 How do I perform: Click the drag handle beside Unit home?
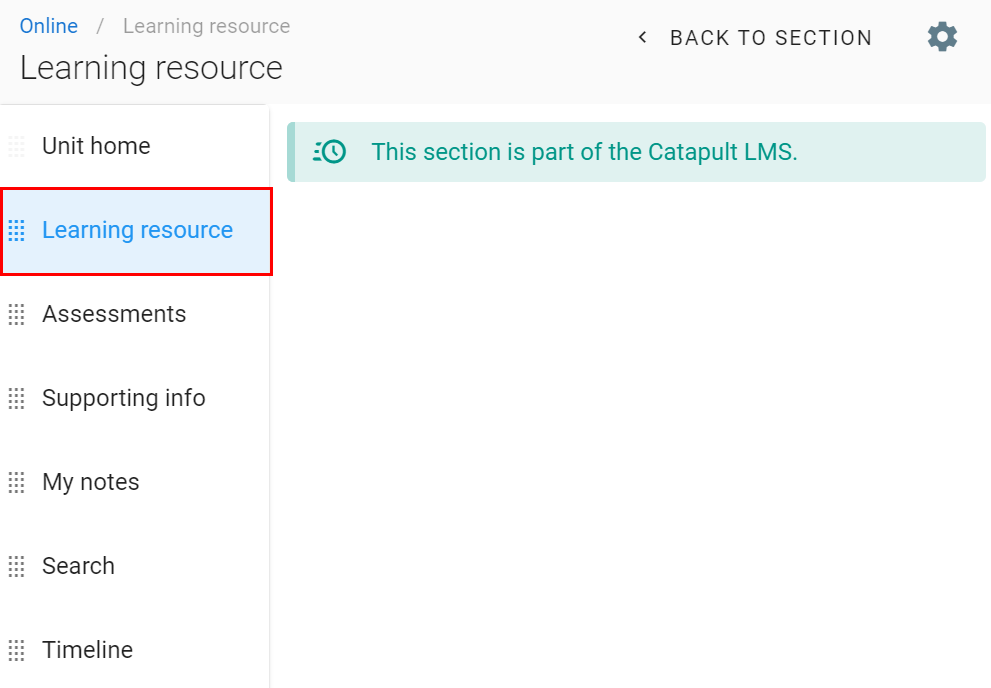16,147
